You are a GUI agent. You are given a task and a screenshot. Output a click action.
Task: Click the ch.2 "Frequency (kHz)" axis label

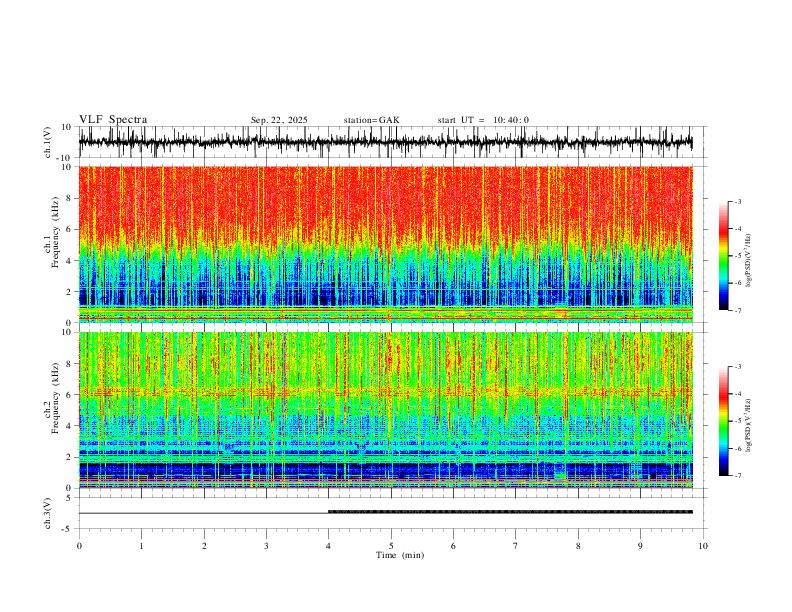56,397
